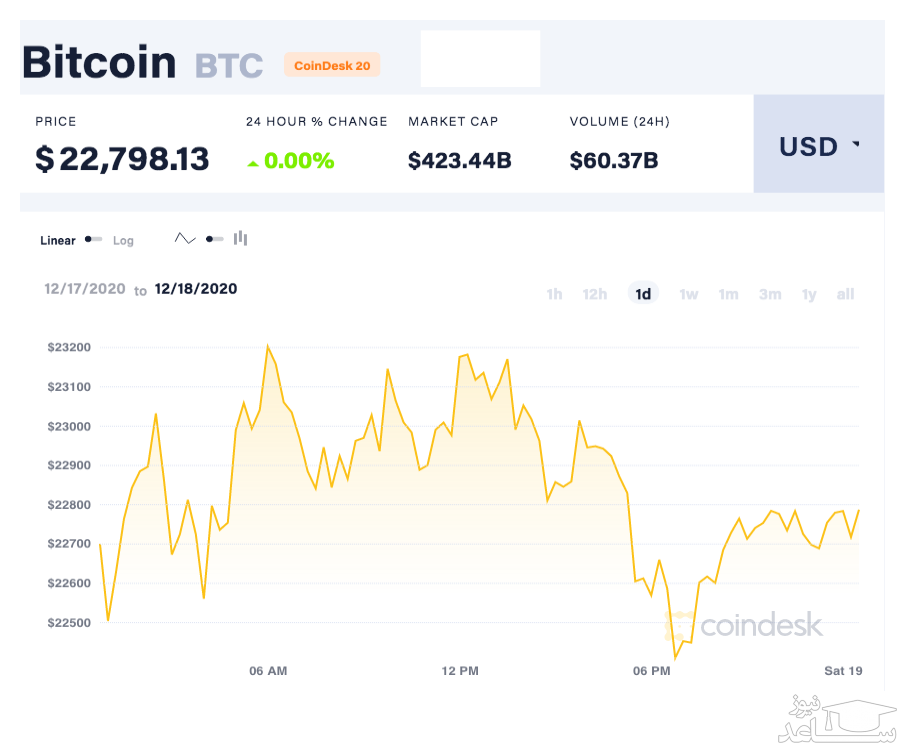Image resolution: width=905 pixels, height=751 pixels.
Task: Click the Log scale label
Action: click(x=123, y=241)
